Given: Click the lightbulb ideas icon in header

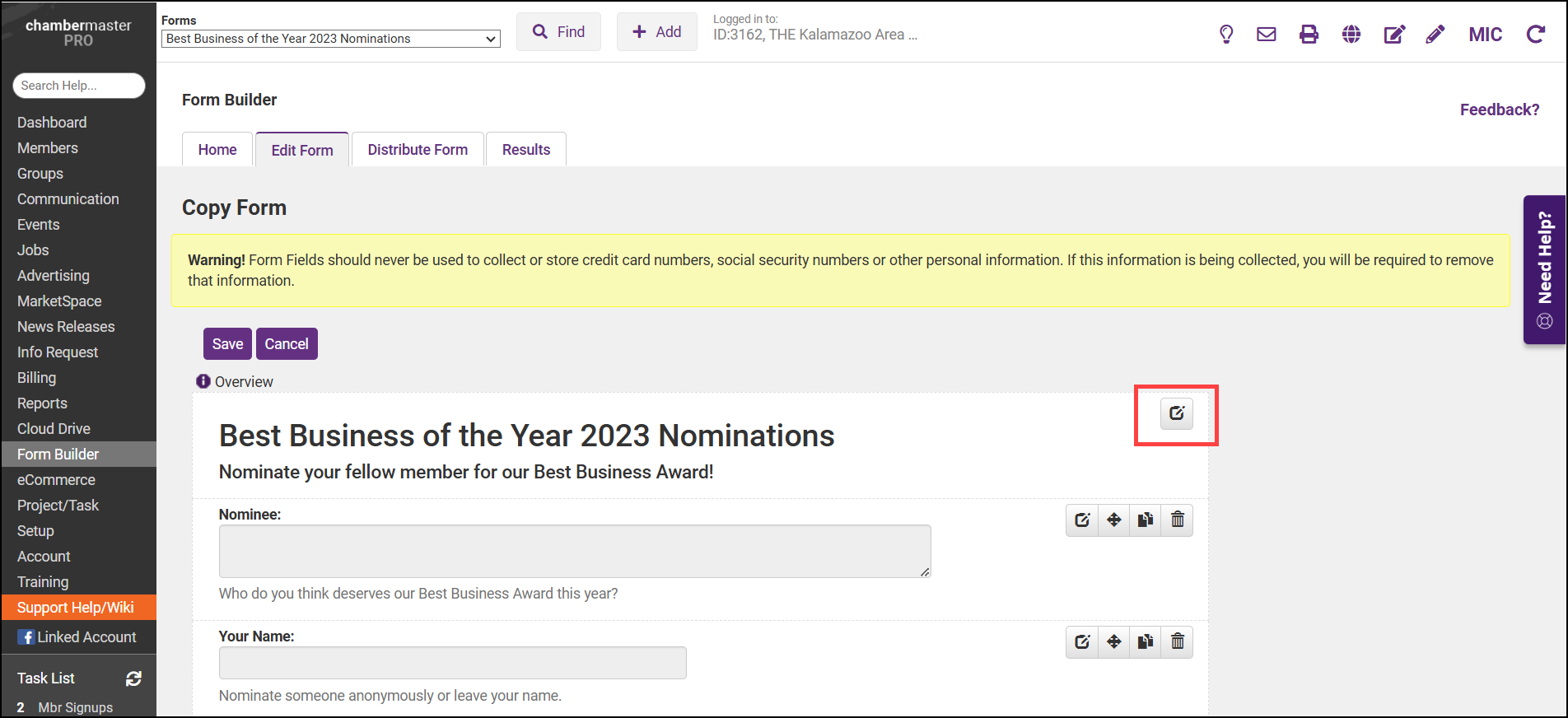Looking at the screenshot, I should [1226, 34].
